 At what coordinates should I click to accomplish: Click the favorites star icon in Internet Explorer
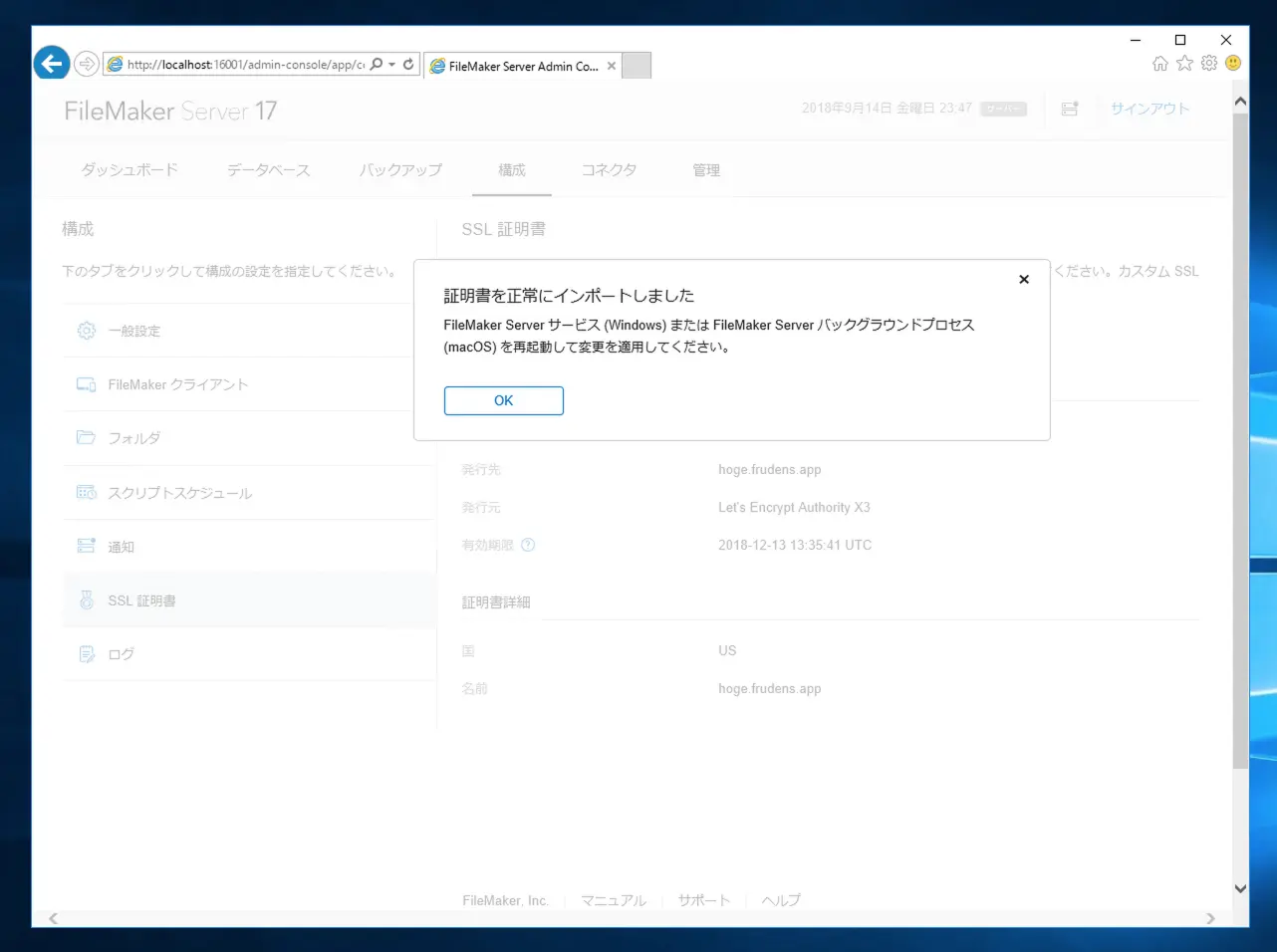click(x=1184, y=62)
